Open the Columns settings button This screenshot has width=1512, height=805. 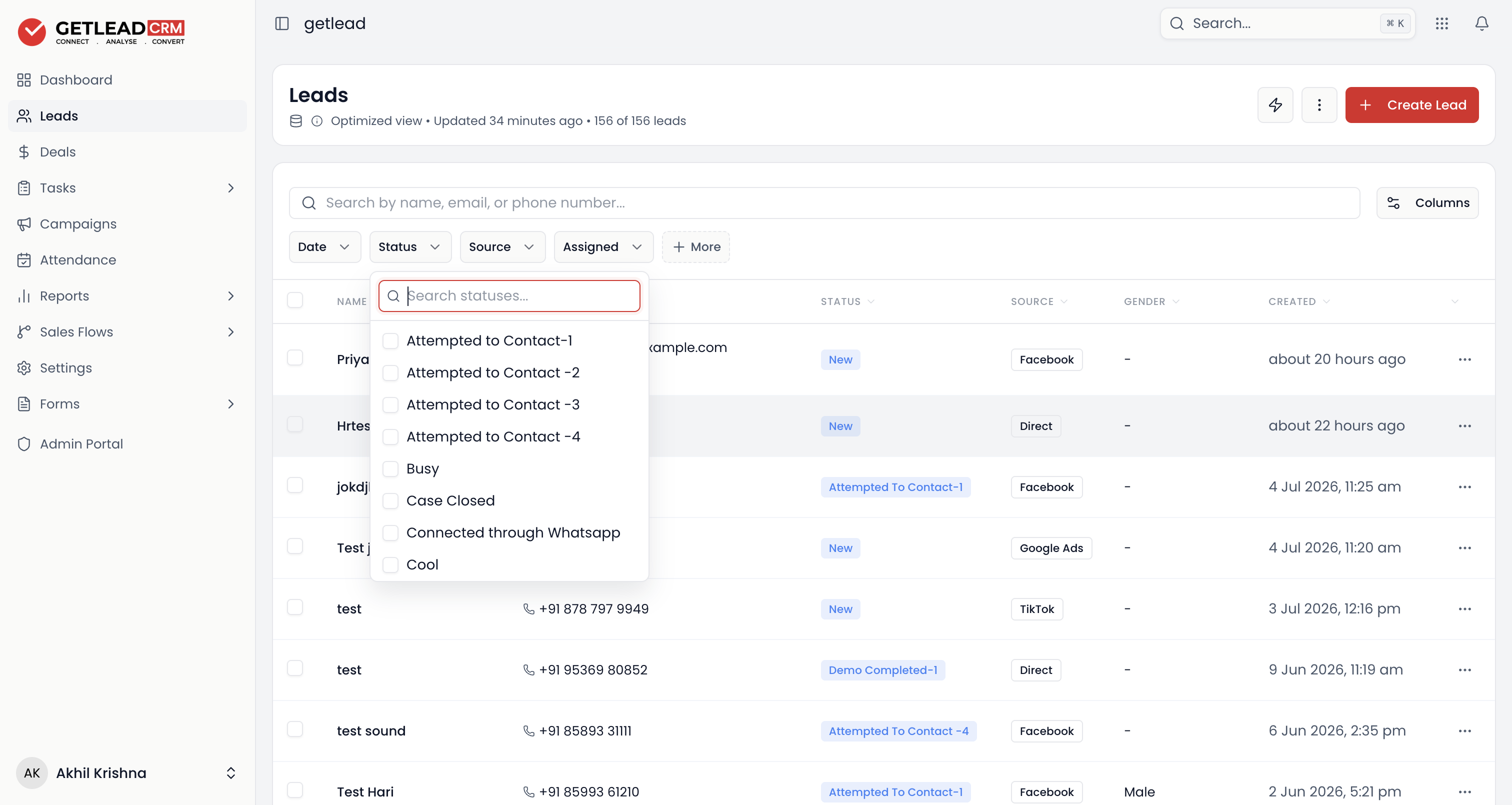1427,203
